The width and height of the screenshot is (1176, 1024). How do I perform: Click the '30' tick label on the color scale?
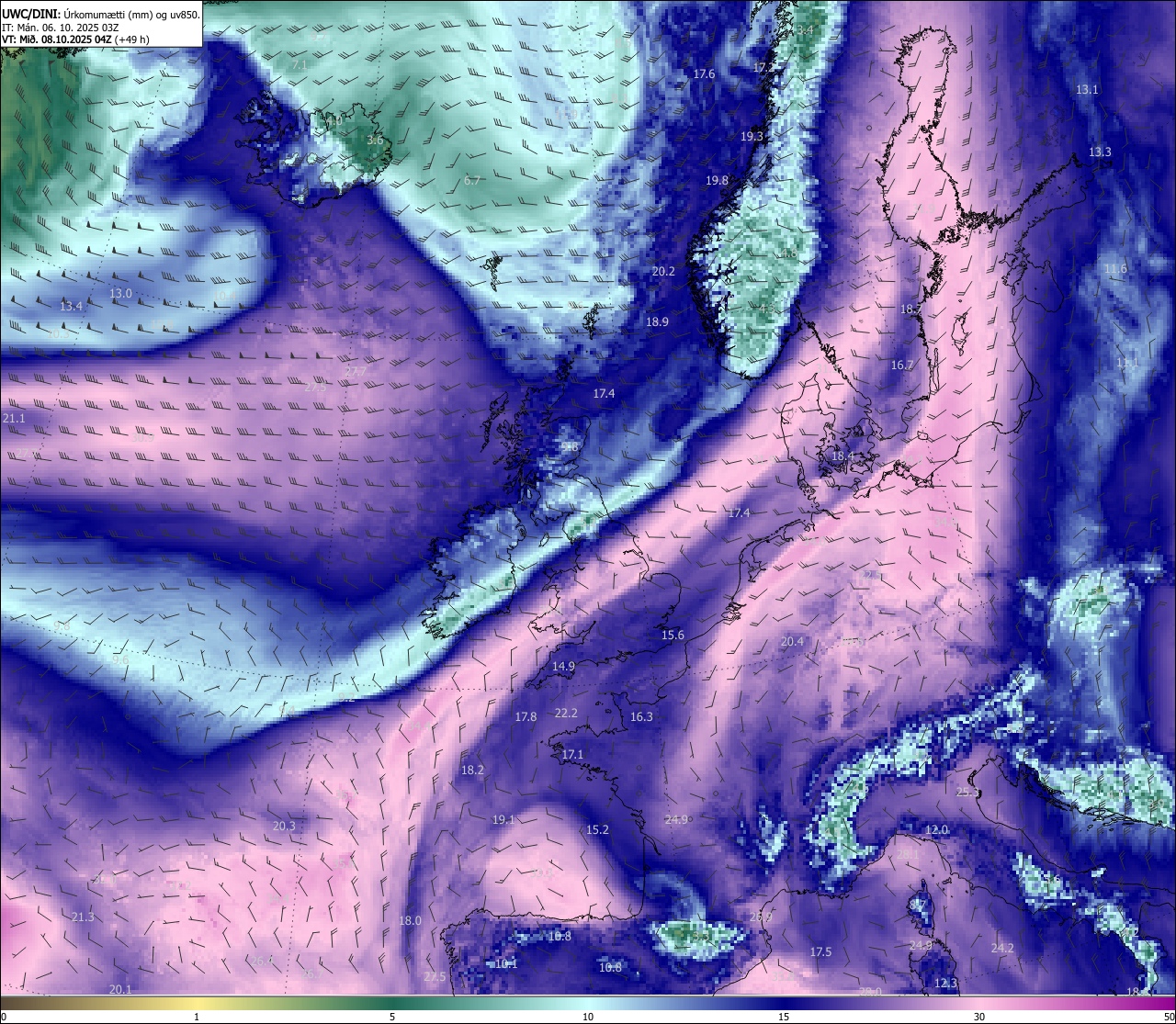click(x=979, y=1017)
